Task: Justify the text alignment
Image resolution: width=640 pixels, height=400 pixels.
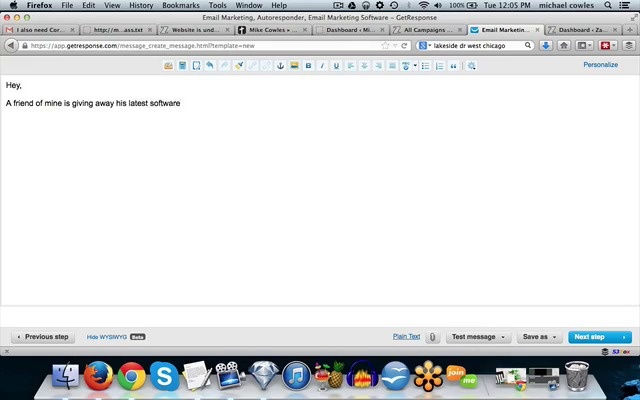Action: (x=392, y=66)
